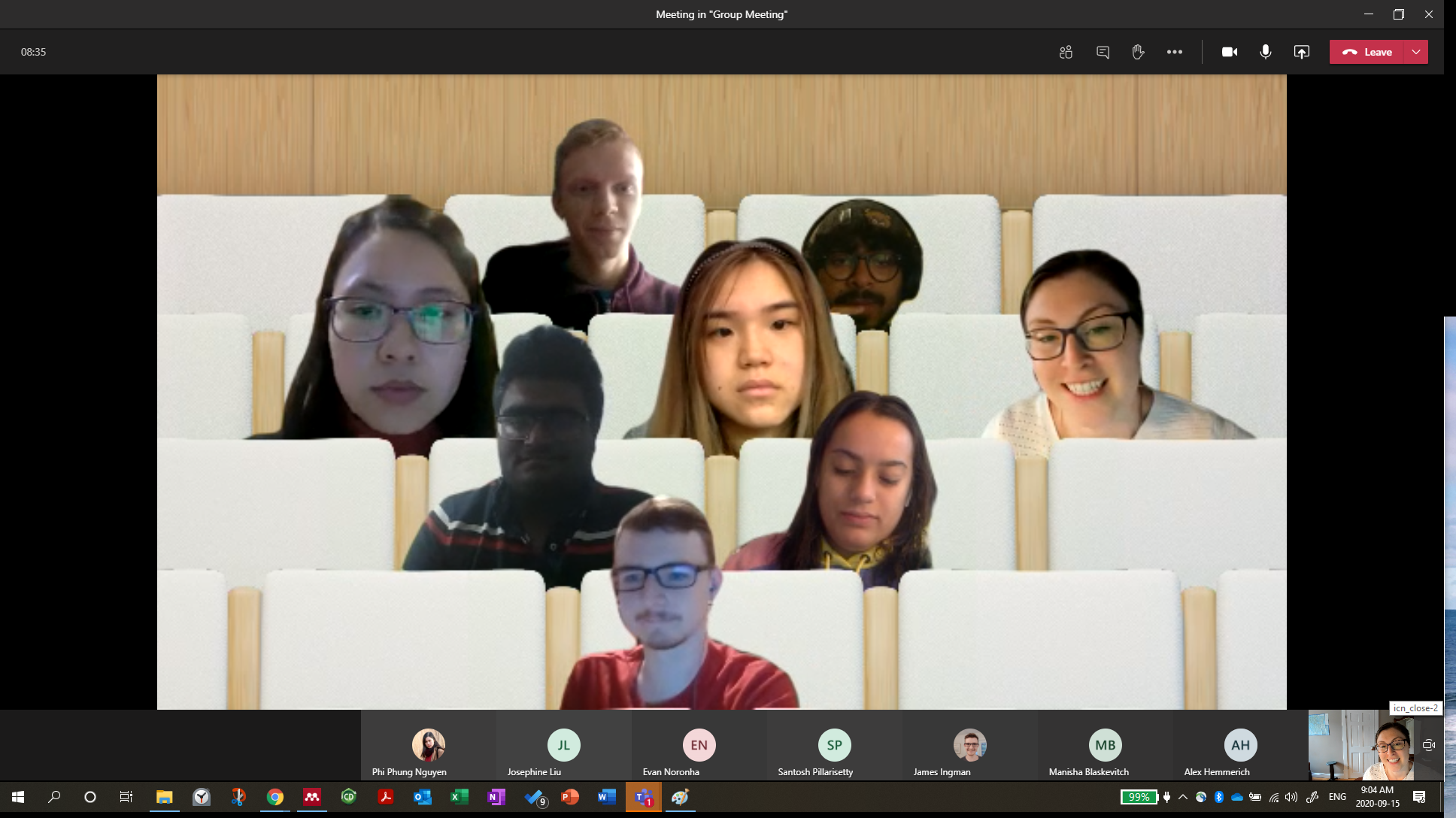Select Phi Phung Nguyen participant tile
1456x818 pixels.
coord(428,746)
